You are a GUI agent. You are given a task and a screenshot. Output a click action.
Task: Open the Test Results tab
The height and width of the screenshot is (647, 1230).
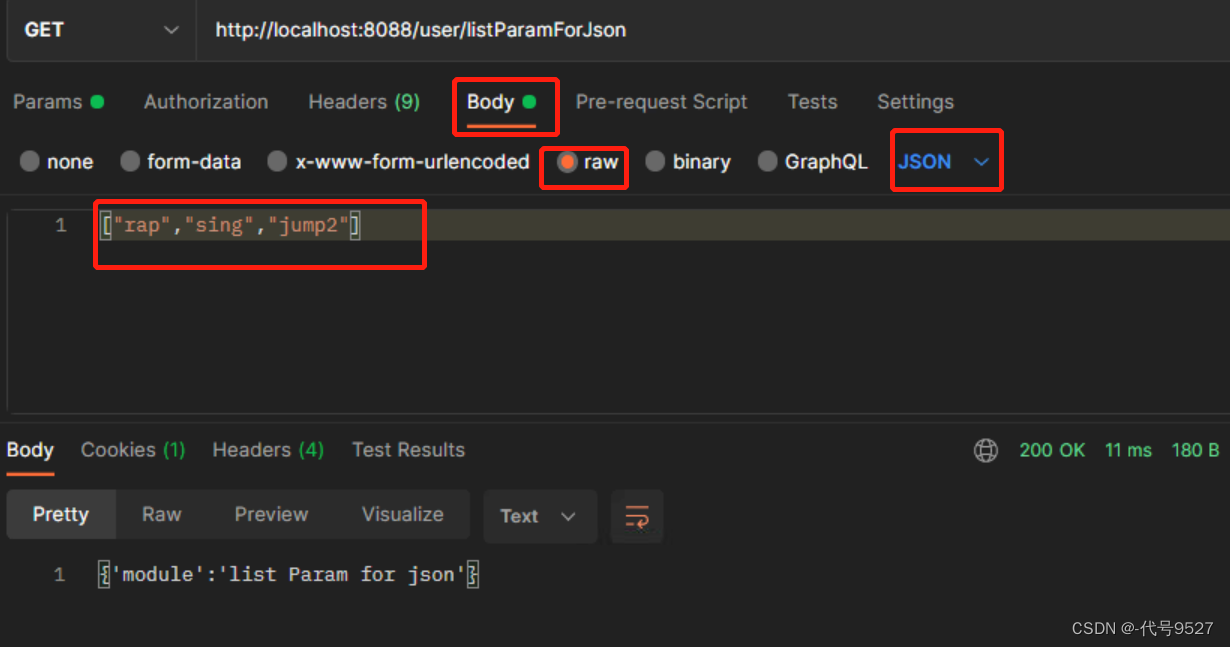pos(408,450)
